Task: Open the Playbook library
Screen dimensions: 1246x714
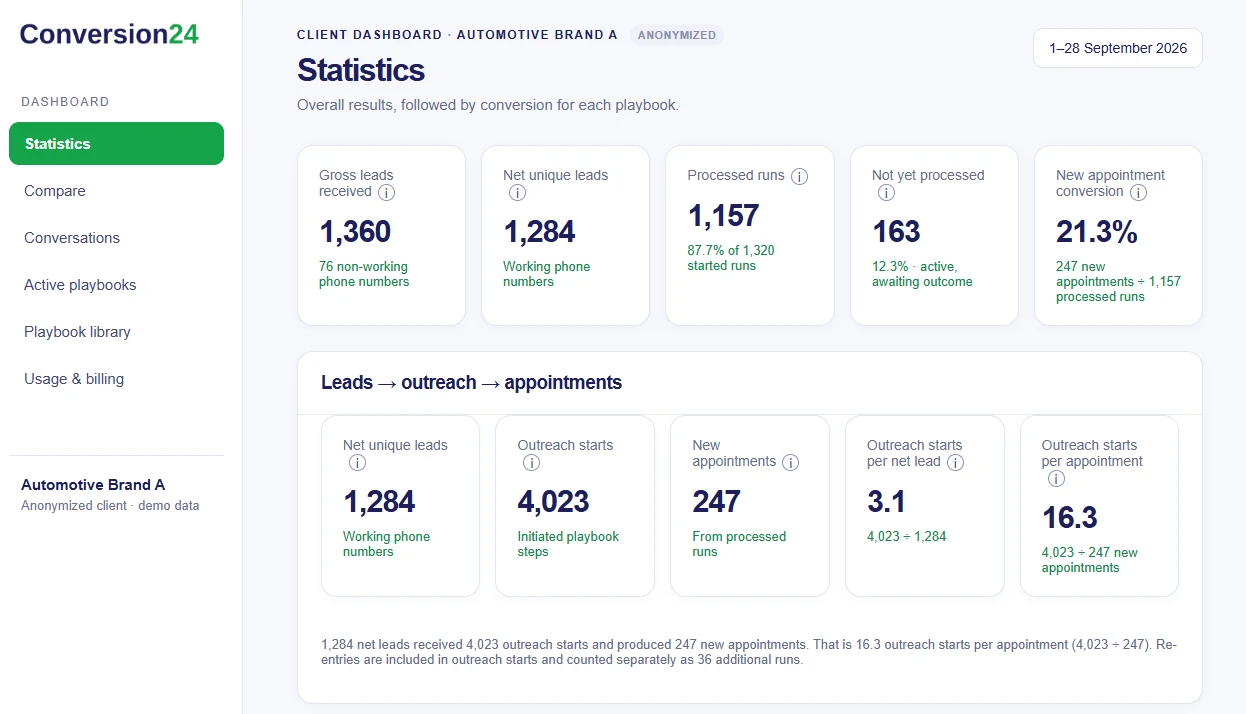Action: [116, 332]
